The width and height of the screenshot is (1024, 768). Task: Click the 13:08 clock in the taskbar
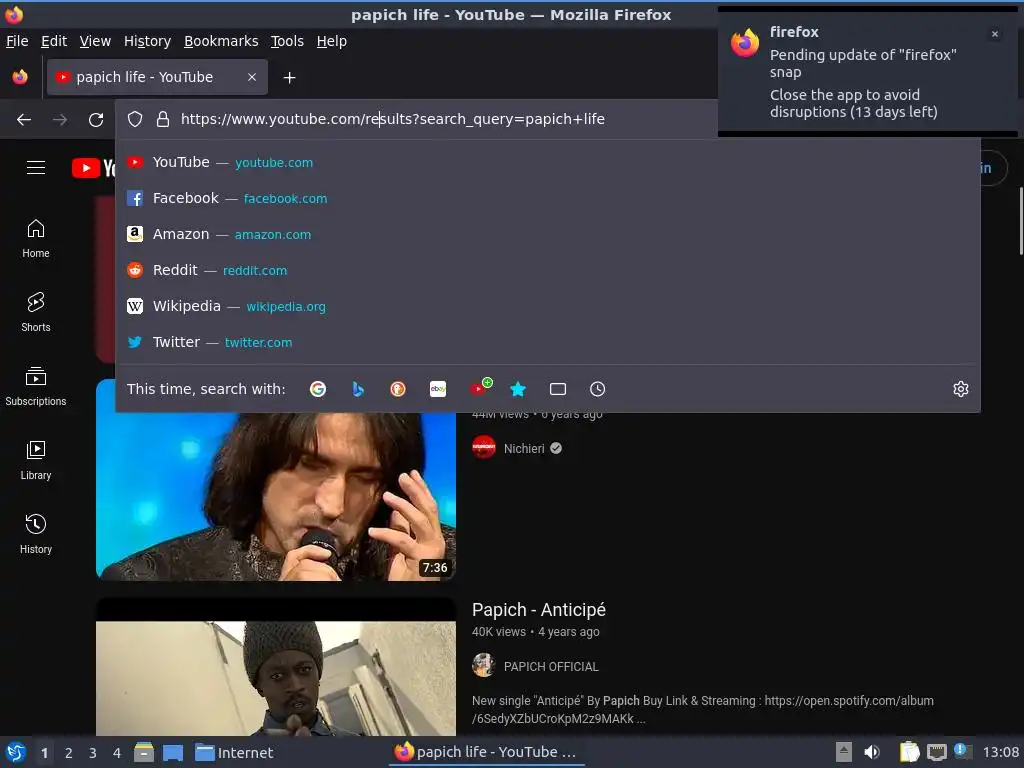pos(1000,752)
